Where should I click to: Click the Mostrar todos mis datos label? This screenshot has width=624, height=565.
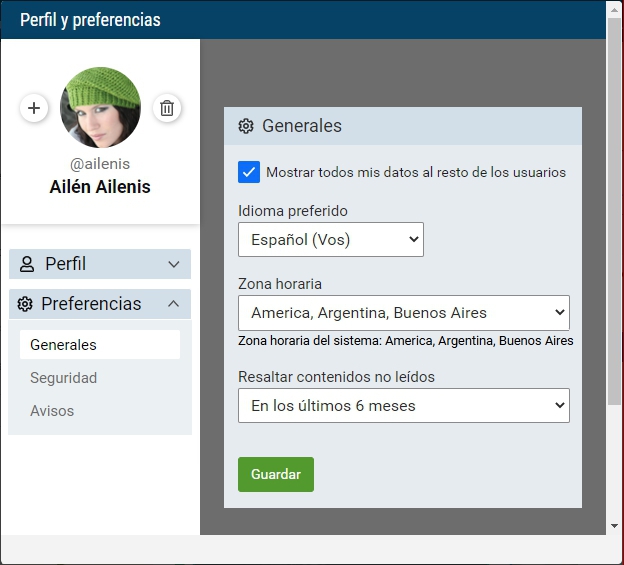(x=416, y=172)
